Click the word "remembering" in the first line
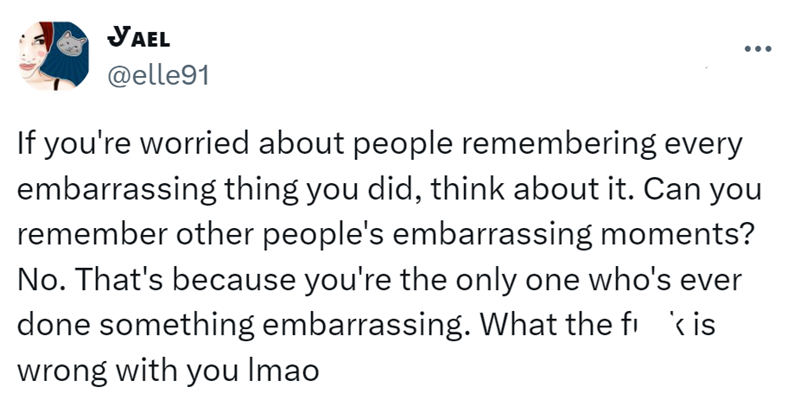The image size is (800, 406). (x=558, y=145)
